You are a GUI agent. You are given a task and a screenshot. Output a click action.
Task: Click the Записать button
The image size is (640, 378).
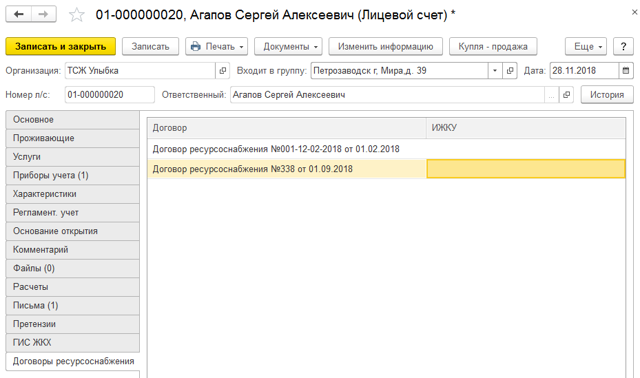pos(150,47)
